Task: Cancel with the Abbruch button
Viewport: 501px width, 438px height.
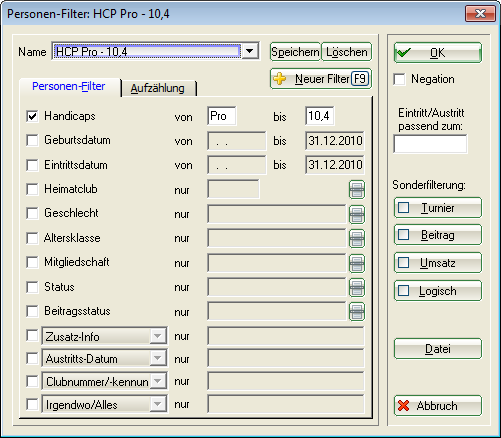Action: [438, 406]
